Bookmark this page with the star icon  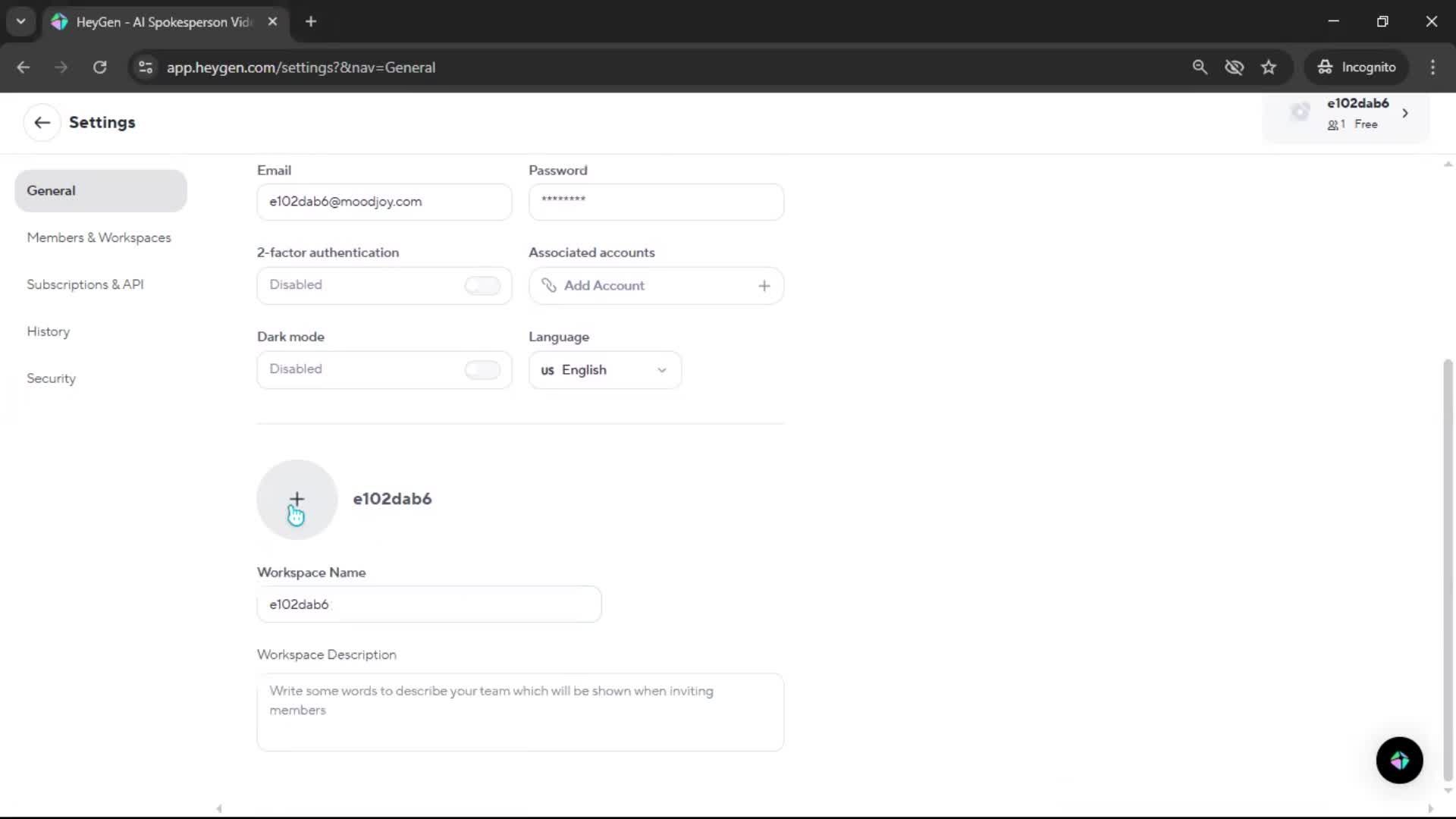pos(1269,67)
